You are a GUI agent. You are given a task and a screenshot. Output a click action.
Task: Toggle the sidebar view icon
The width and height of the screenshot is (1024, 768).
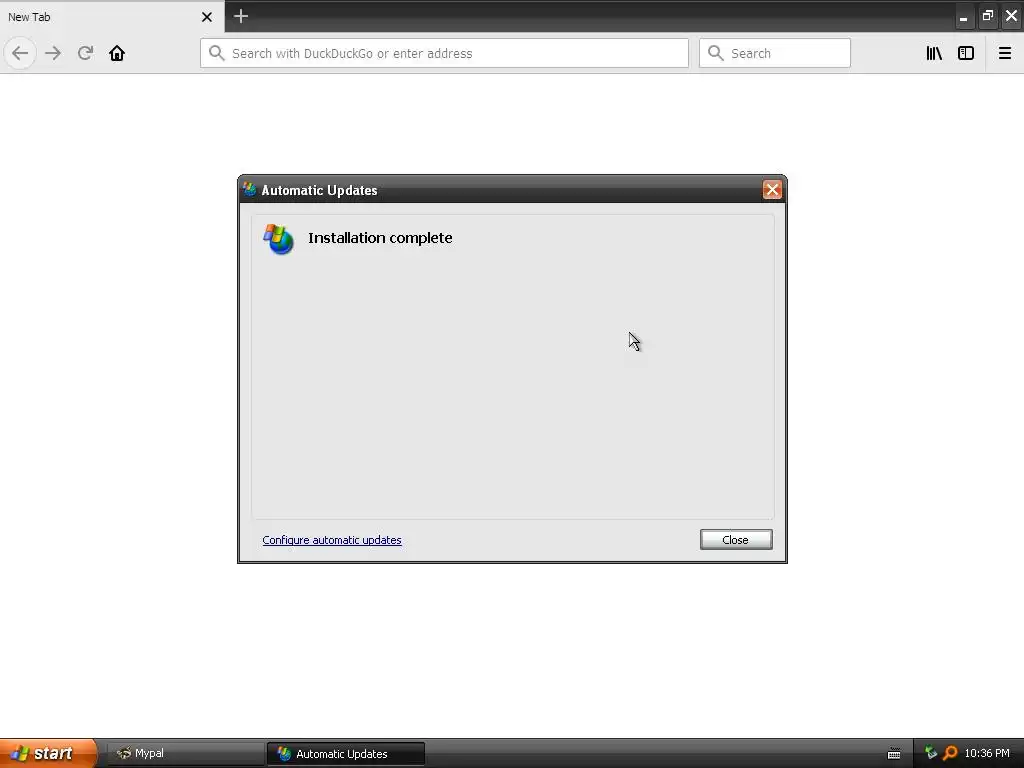[x=966, y=53]
